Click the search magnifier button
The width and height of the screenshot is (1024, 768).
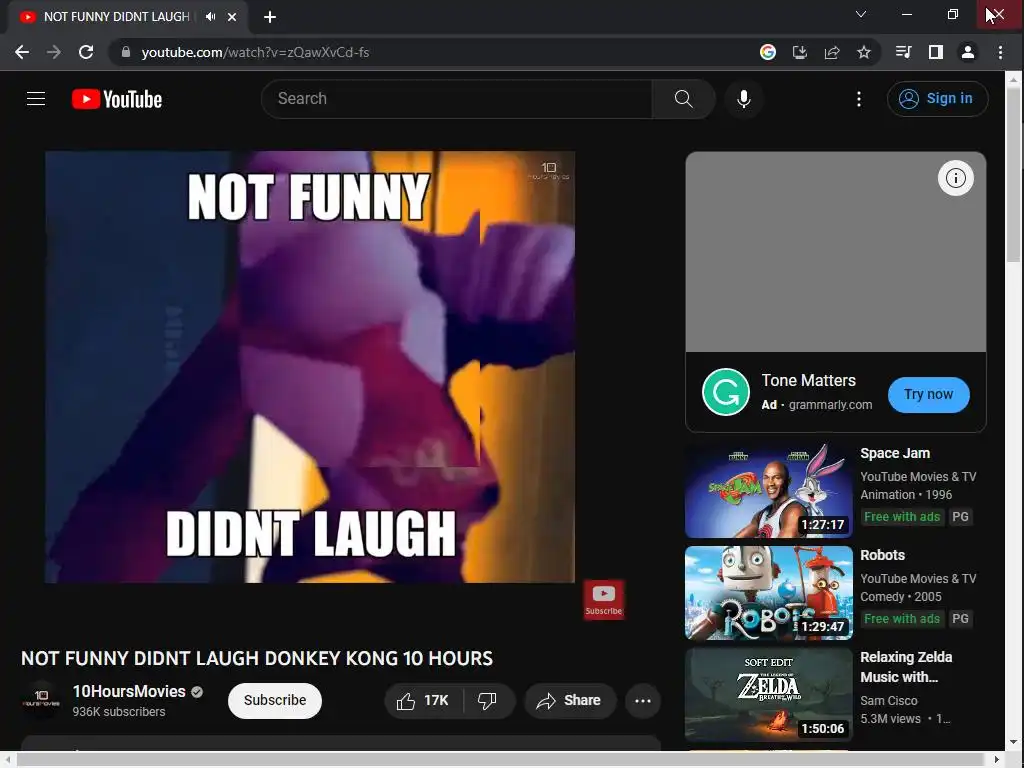click(683, 99)
